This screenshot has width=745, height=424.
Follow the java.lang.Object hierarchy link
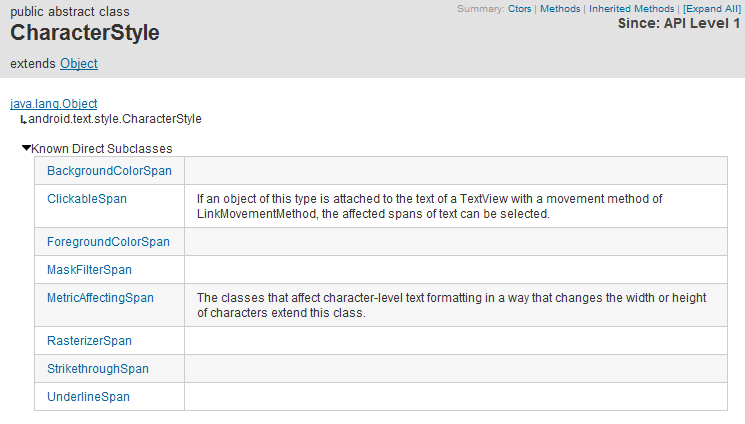(x=54, y=103)
